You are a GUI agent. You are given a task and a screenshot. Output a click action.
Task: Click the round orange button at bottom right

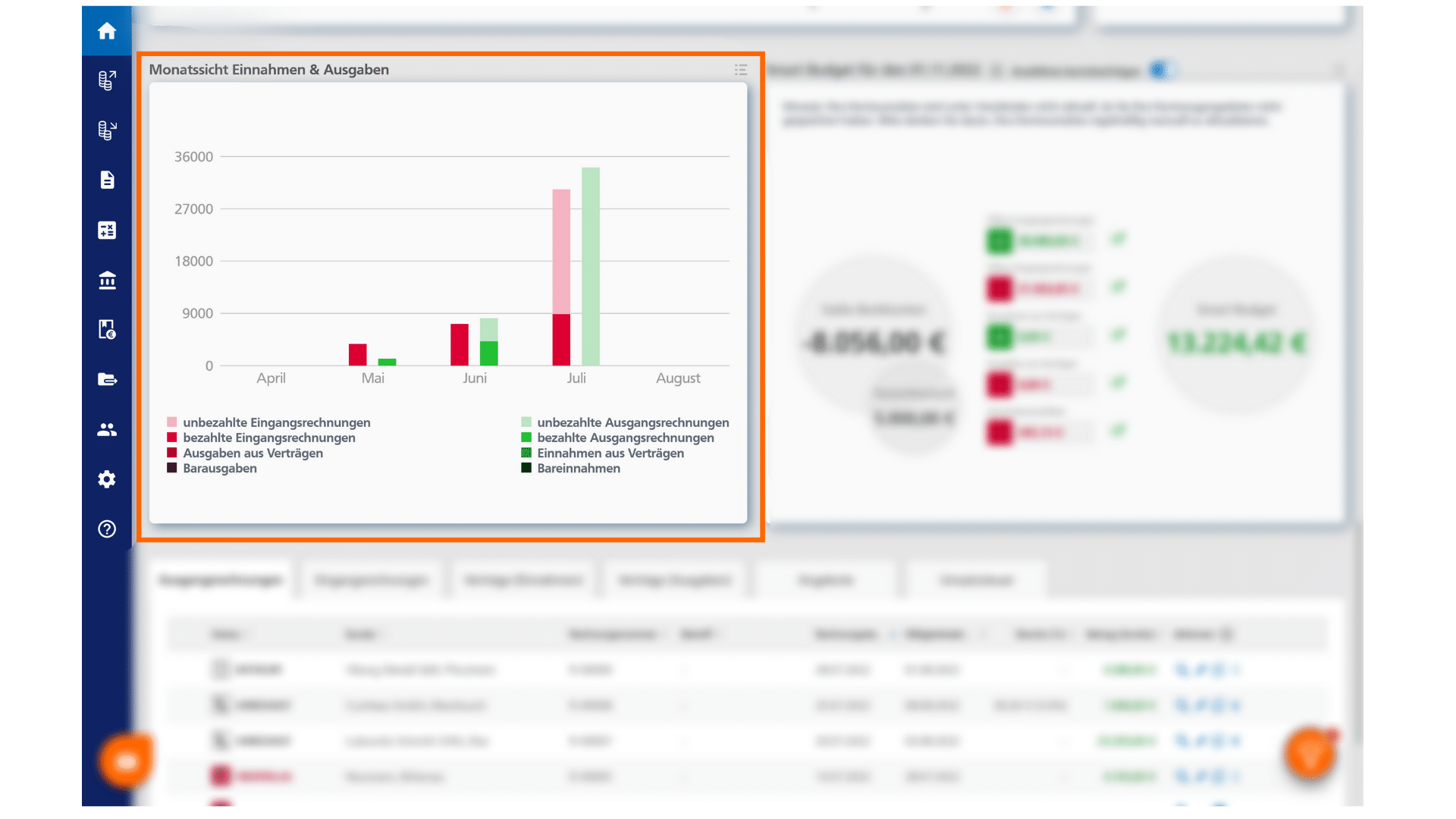tap(1310, 753)
